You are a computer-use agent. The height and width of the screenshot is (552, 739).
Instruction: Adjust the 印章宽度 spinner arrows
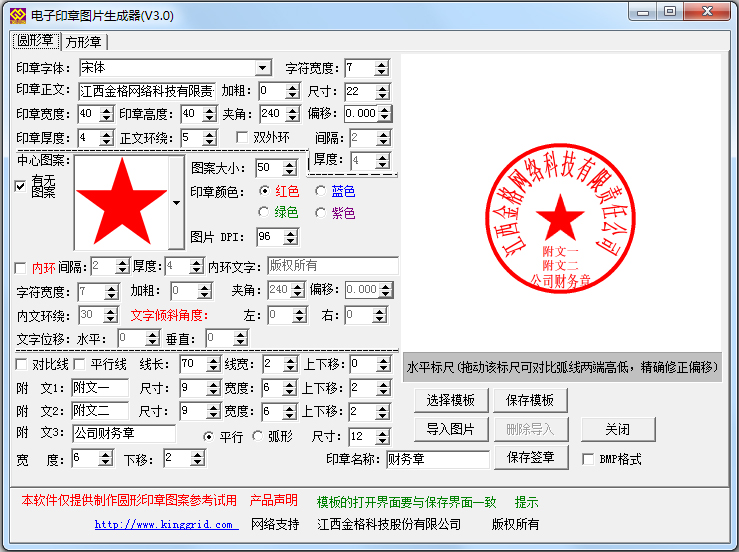click(x=107, y=114)
